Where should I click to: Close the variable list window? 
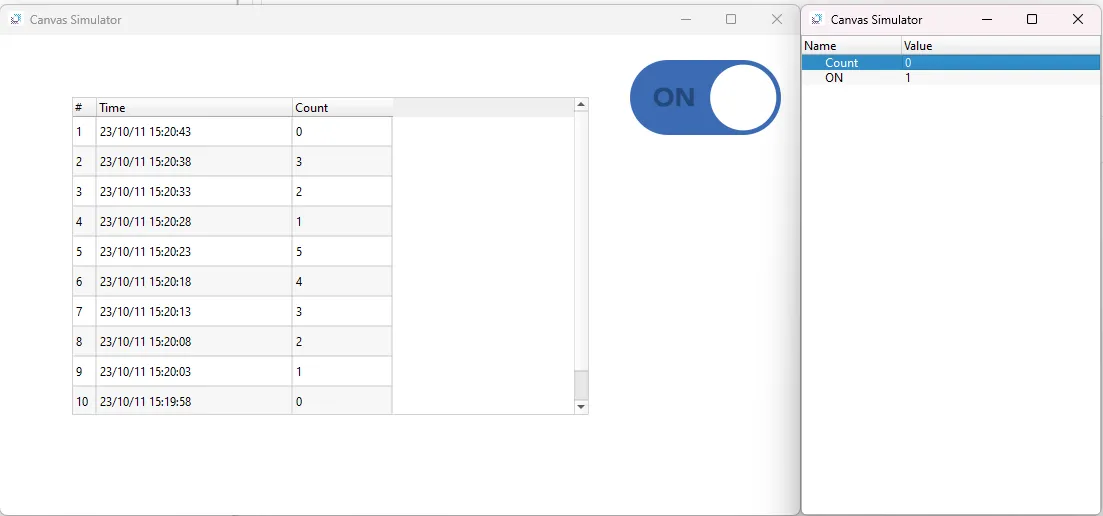pos(1078,19)
